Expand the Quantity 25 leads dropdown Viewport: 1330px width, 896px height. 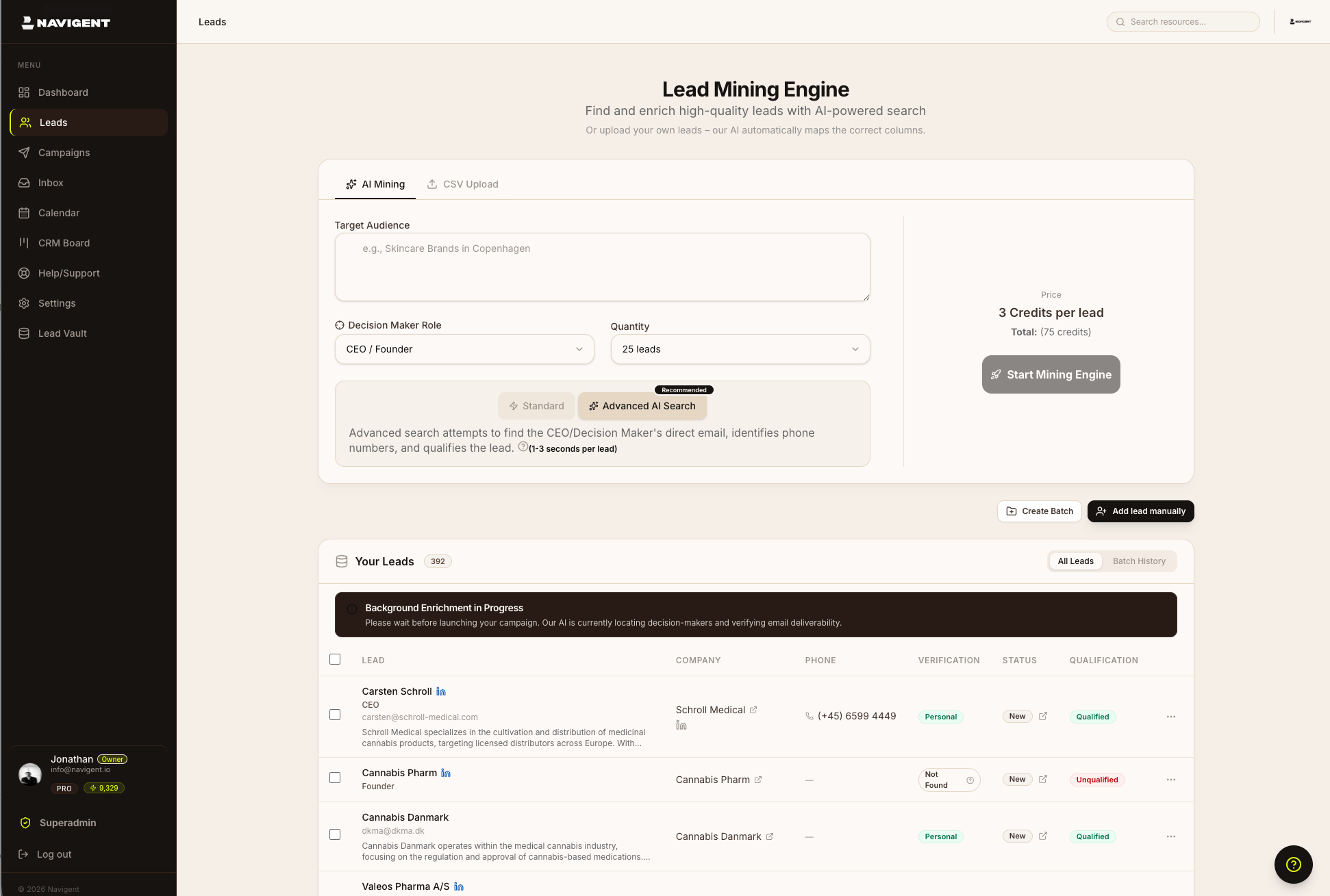click(x=740, y=349)
